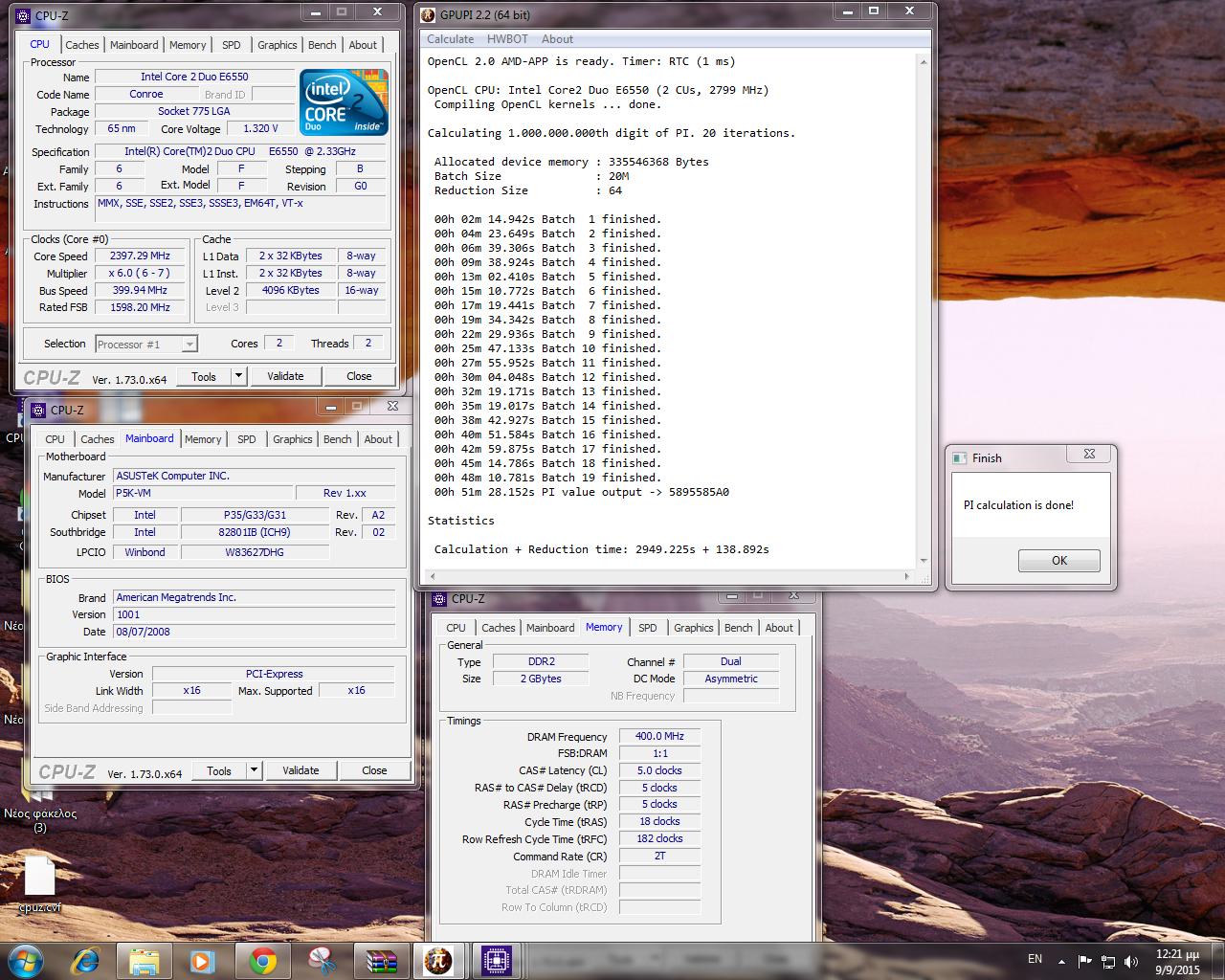1225x980 pixels.
Task: Open CPU tab in CPU-Z Memory window
Action: click(x=456, y=628)
